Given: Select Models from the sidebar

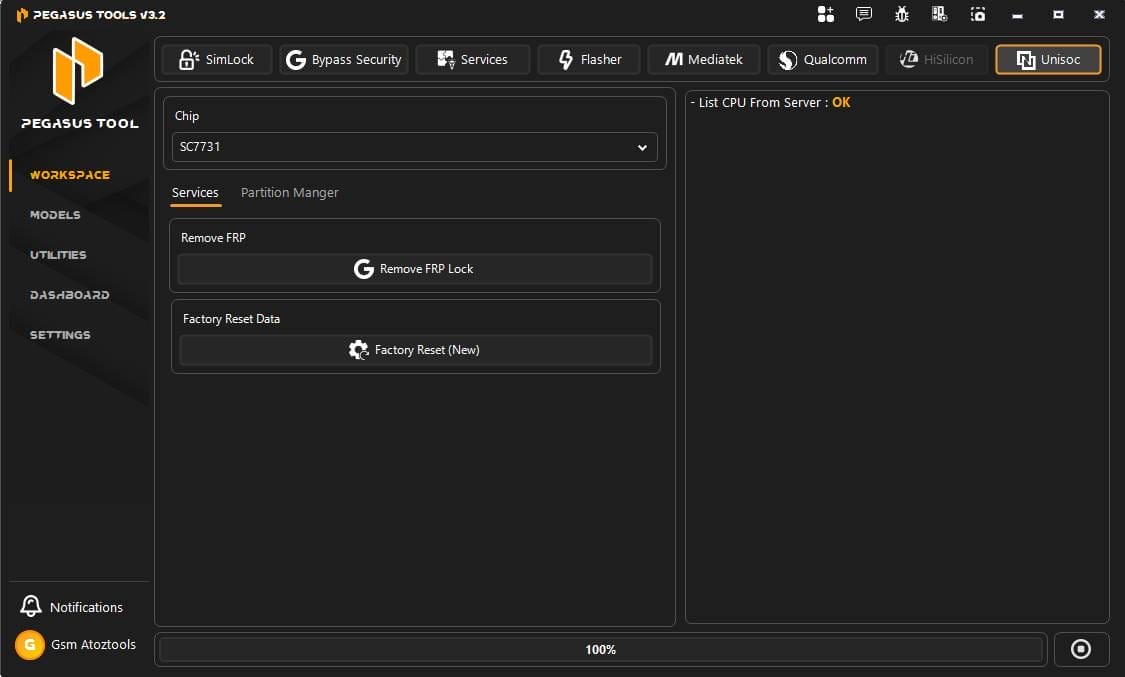Looking at the screenshot, I should point(55,214).
